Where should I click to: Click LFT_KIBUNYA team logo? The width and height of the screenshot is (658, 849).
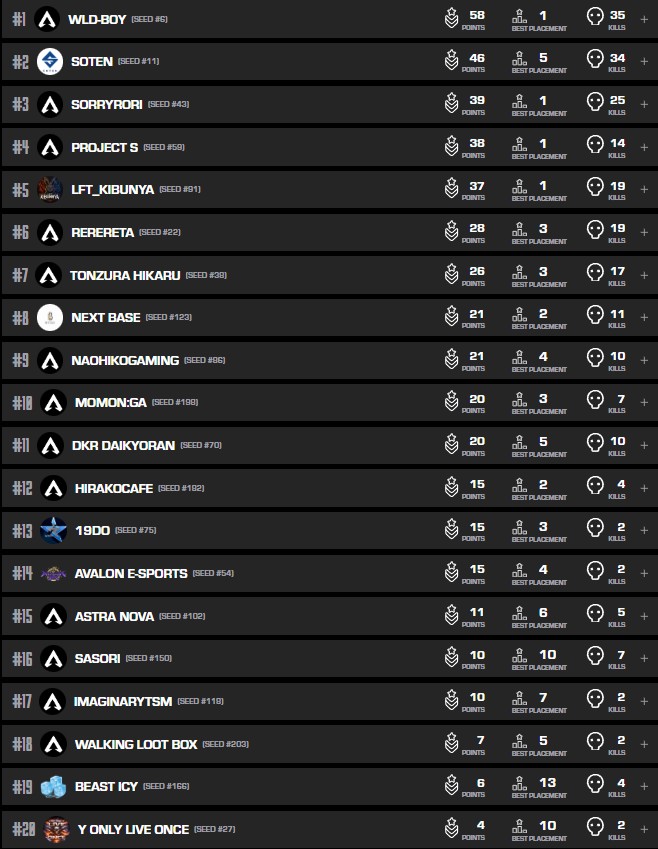49,189
